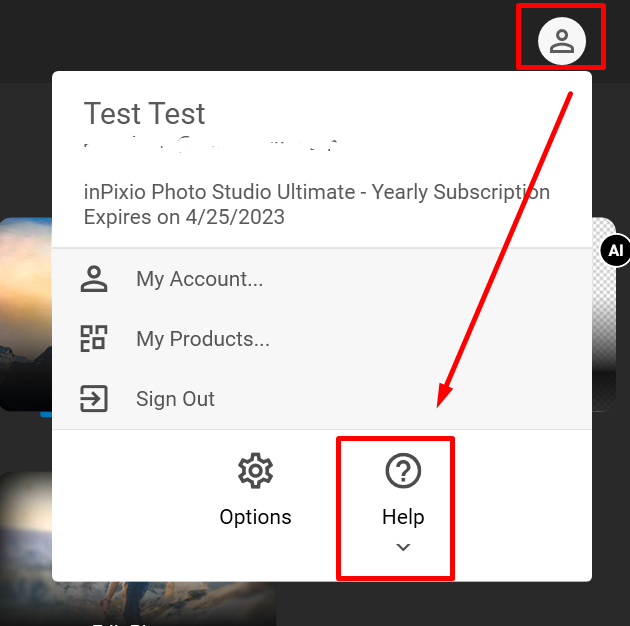Click the My Account person icon

[x=94, y=278]
